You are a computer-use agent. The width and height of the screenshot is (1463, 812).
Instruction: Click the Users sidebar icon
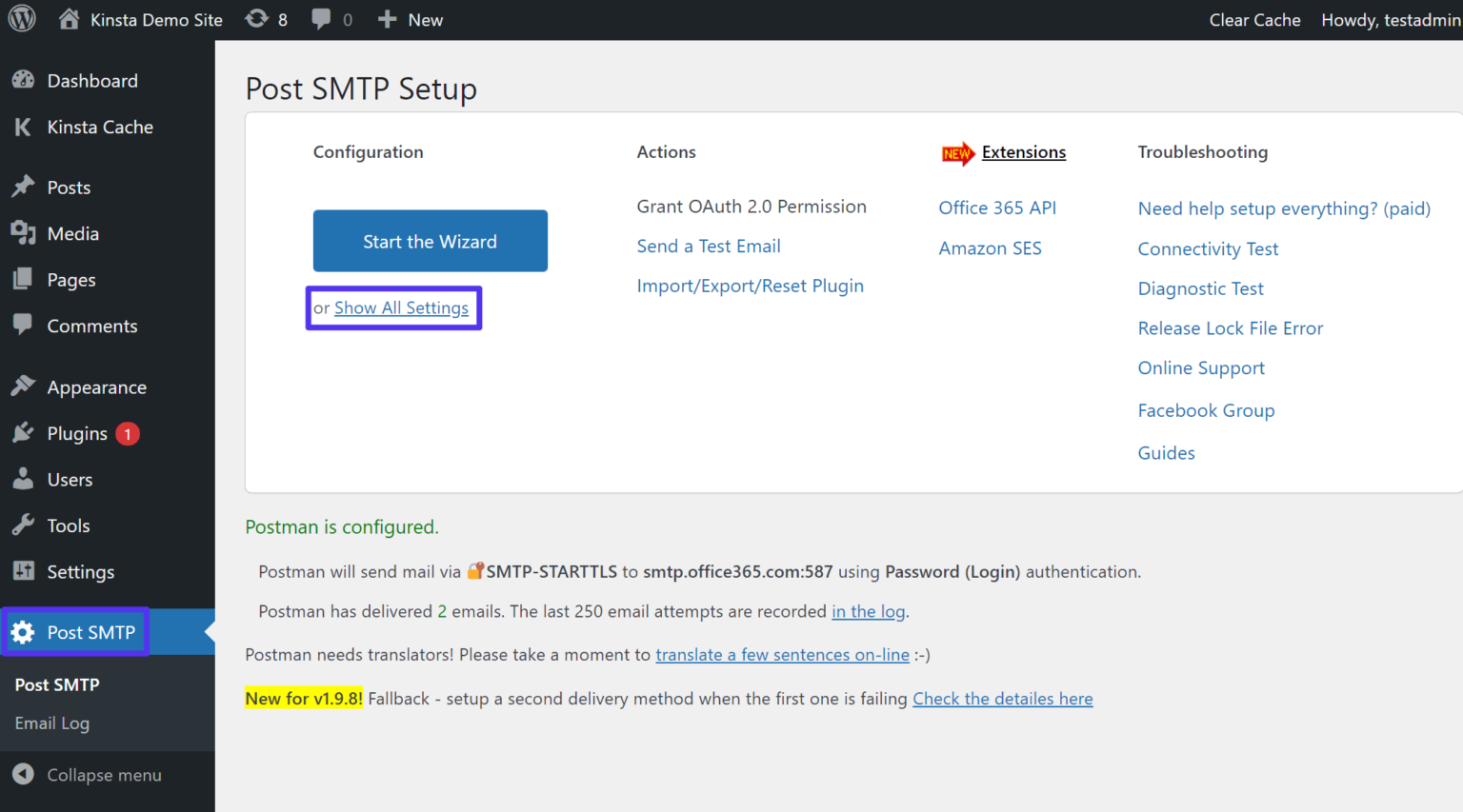pyautogui.click(x=23, y=479)
